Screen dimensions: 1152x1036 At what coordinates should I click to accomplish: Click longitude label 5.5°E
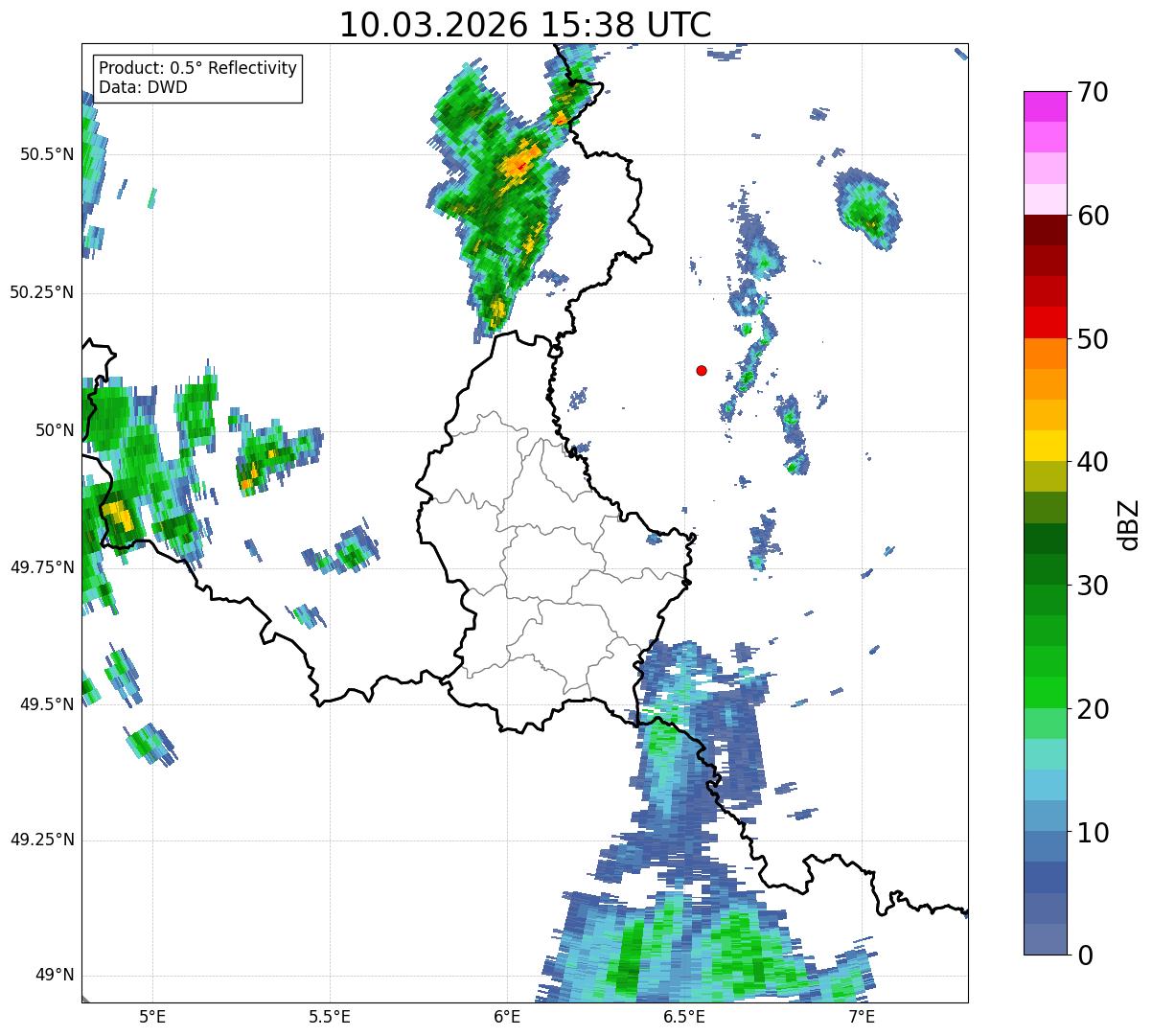coord(329,1016)
